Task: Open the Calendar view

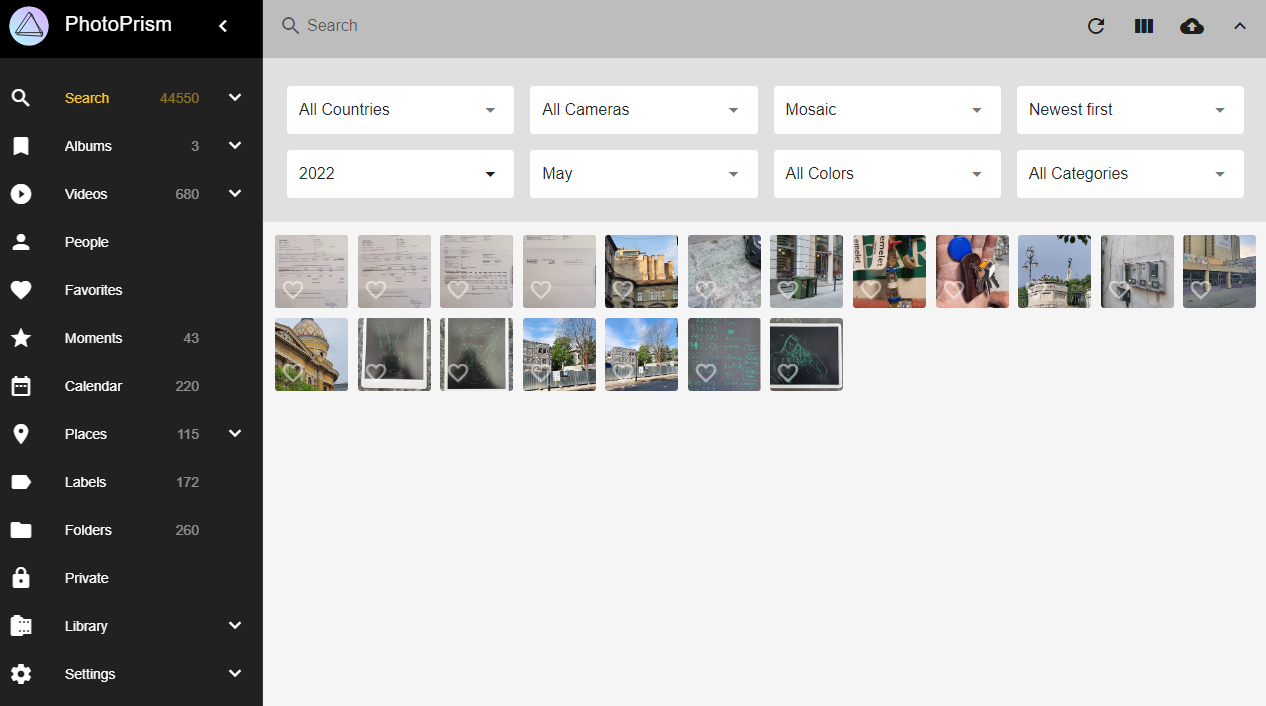Action: 93,386
